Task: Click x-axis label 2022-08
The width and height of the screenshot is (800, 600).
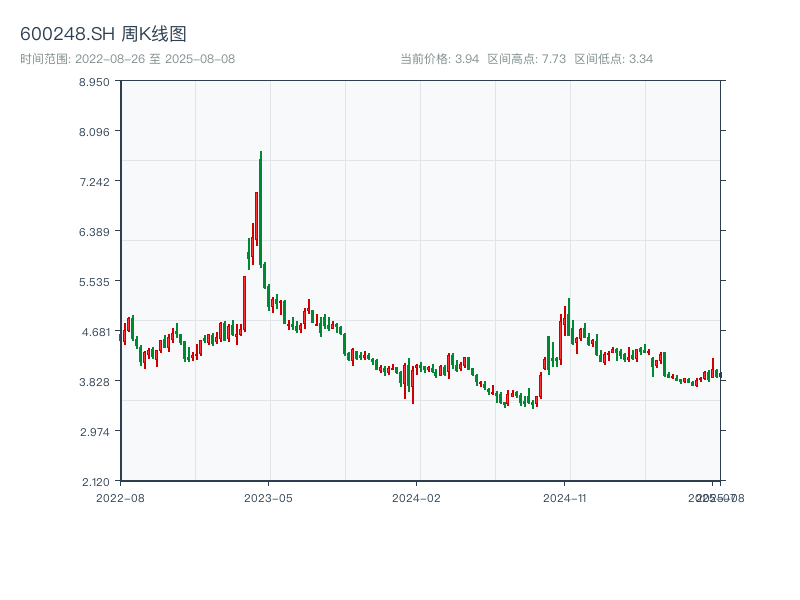Action: (120, 498)
